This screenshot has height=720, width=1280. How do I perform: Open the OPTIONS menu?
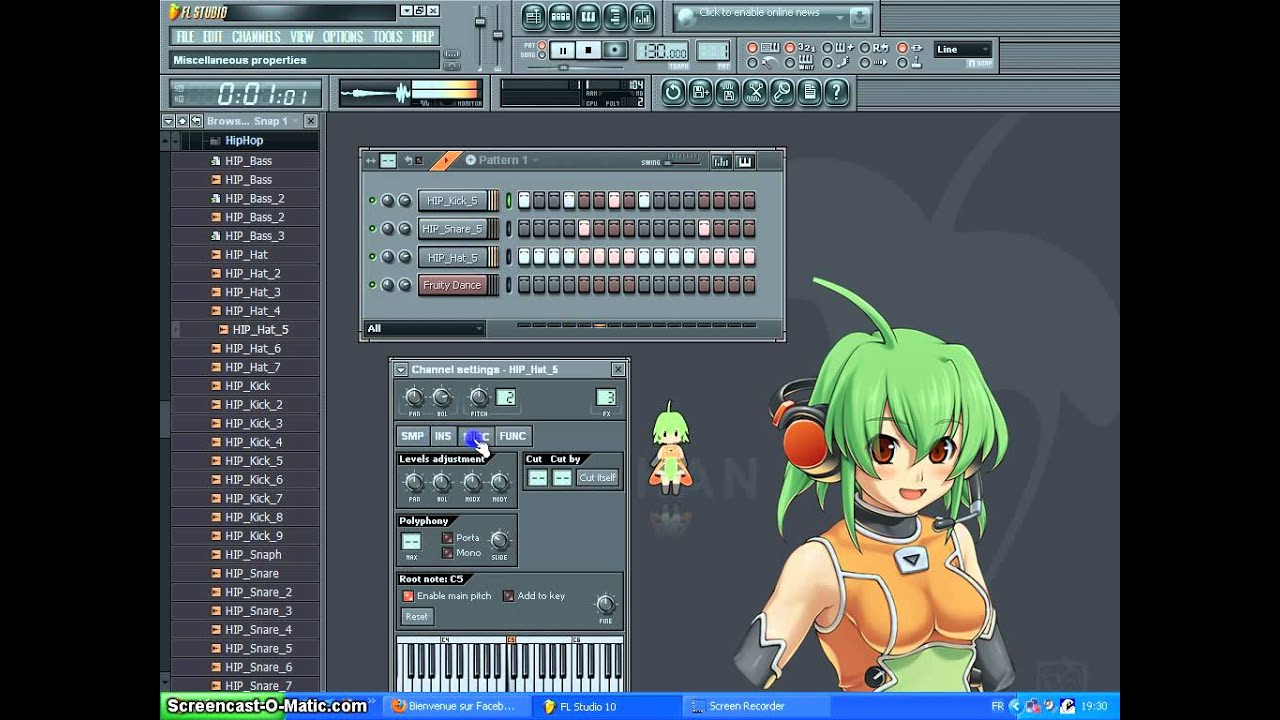tap(342, 37)
